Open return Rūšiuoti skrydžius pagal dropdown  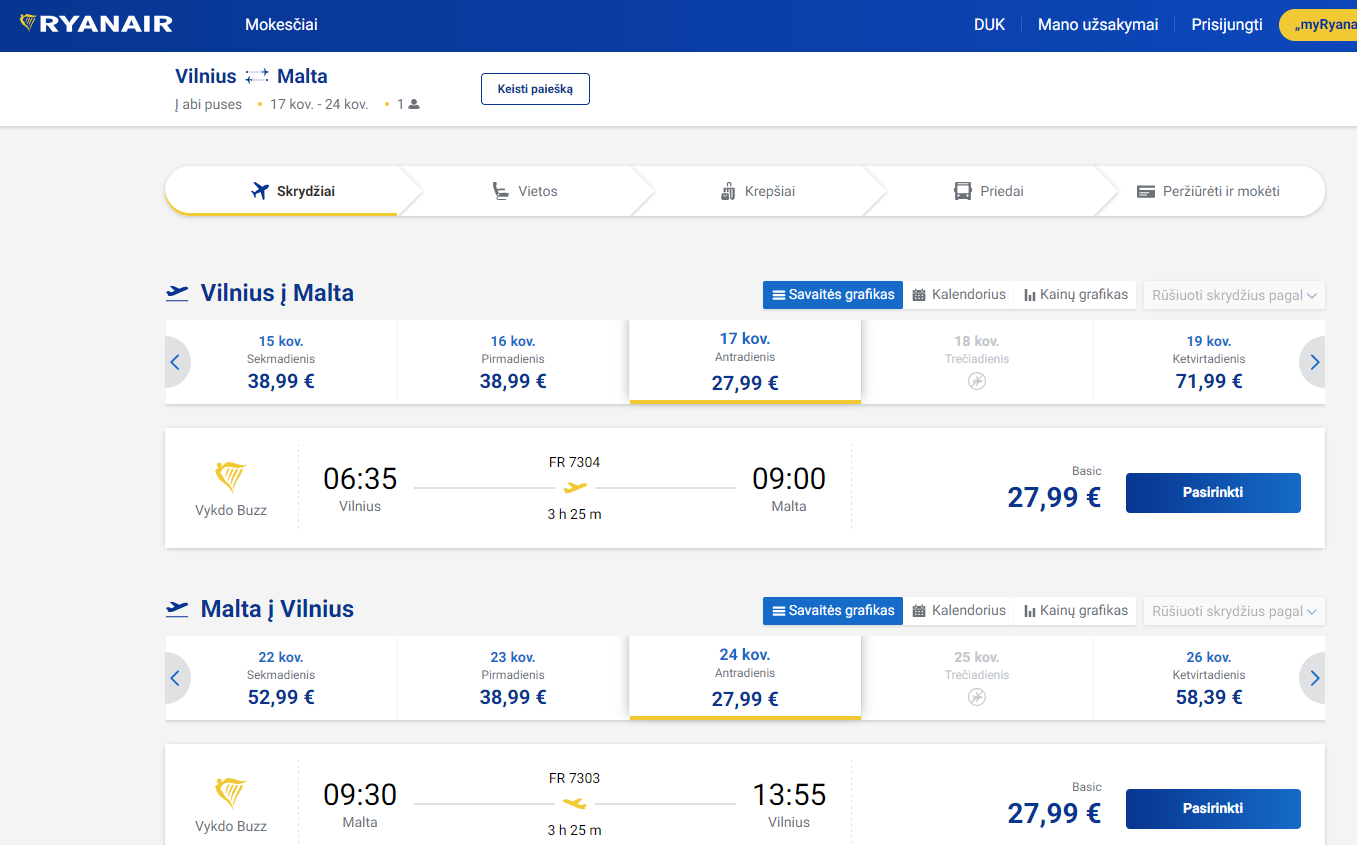click(1234, 611)
